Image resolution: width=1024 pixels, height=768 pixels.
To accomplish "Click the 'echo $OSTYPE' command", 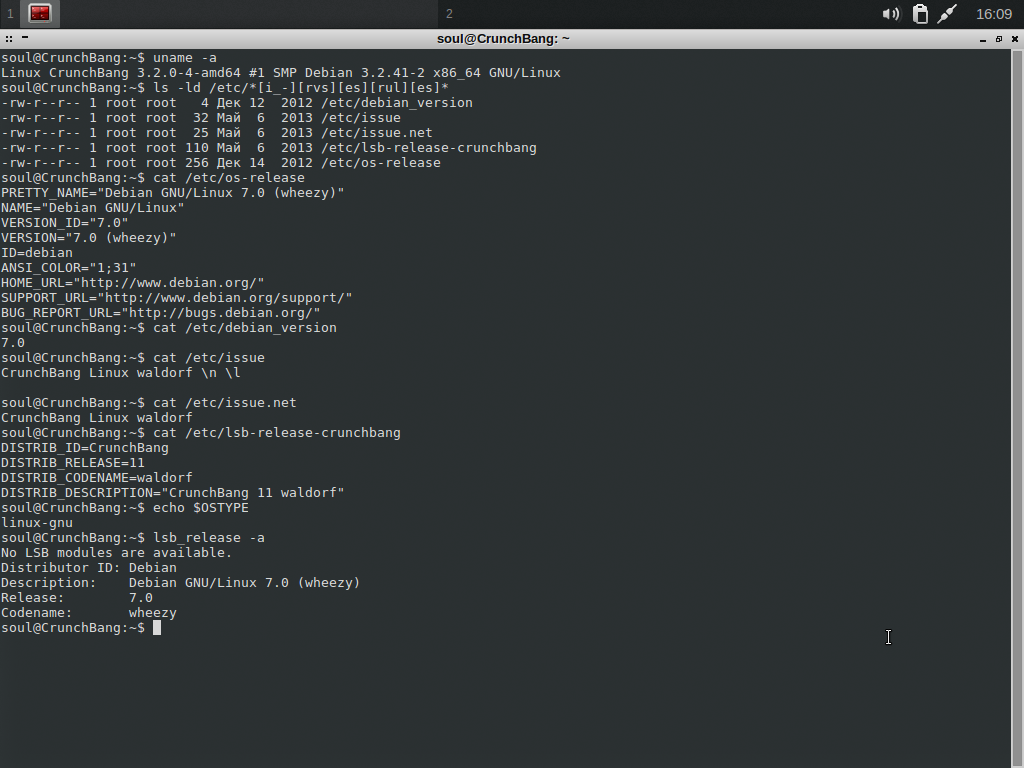I will click(200, 508).
